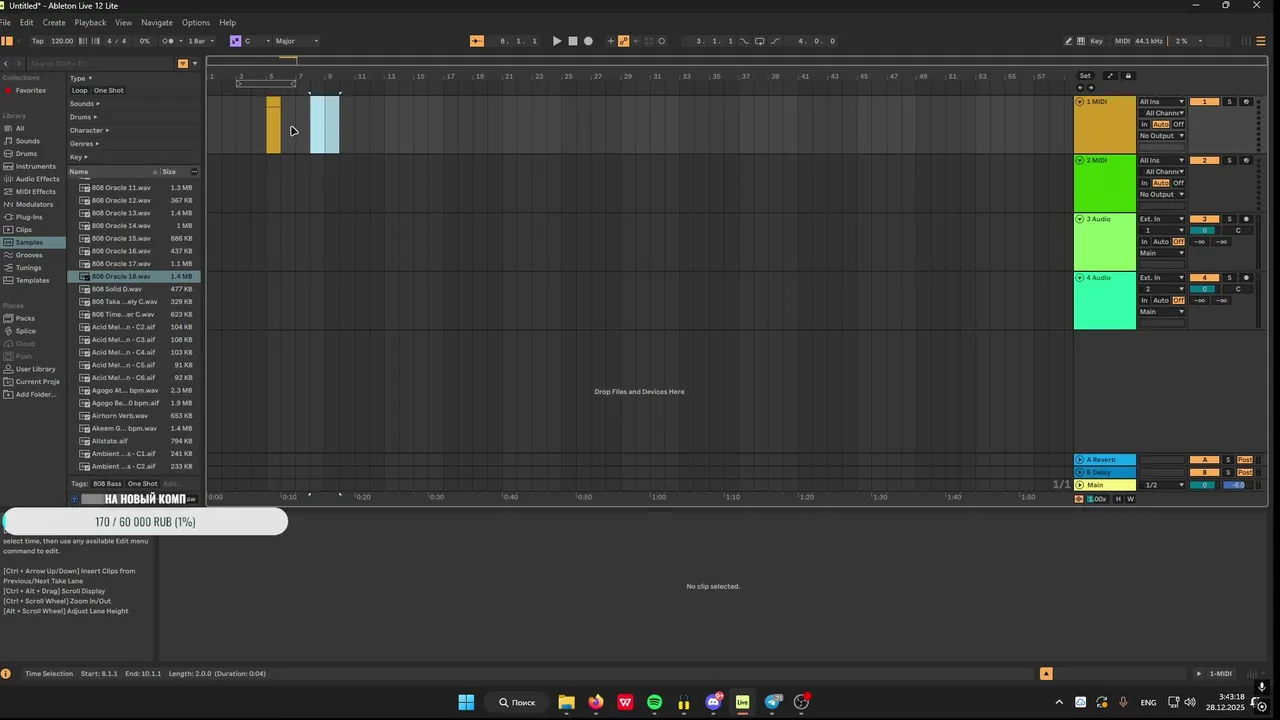This screenshot has height=720, width=1280.
Task: Toggle Computer MIDI Keyboard icon
Action: (1081, 41)
